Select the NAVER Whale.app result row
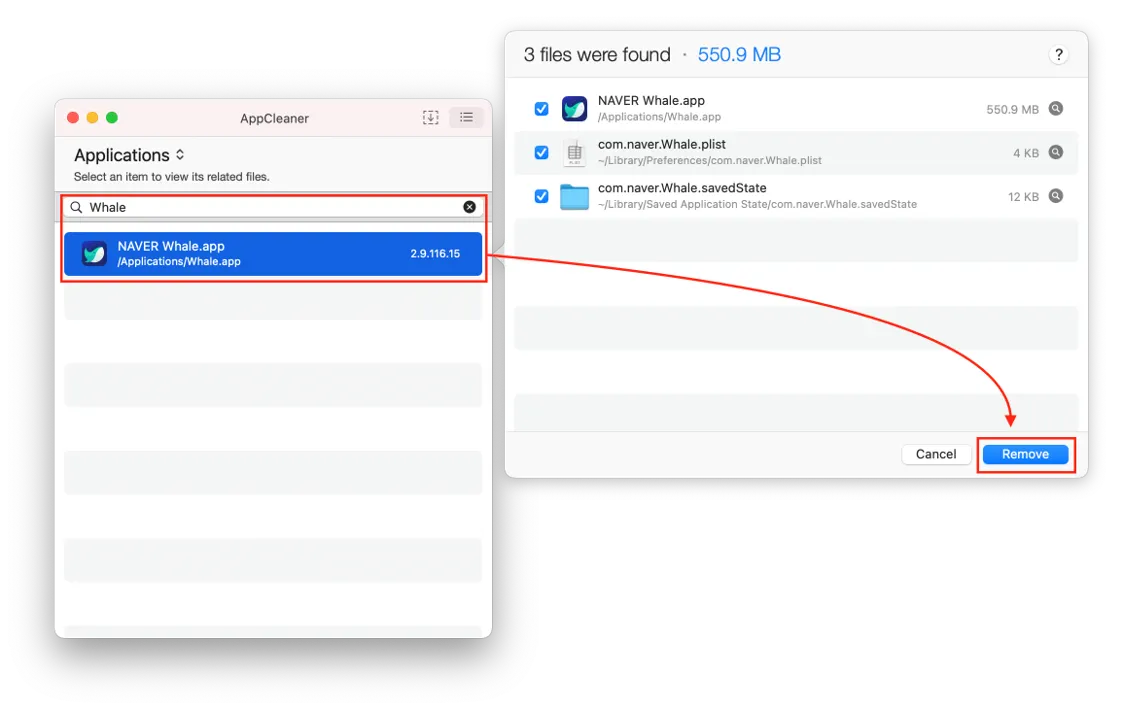The image size is (1123, 710). (273, 254)
